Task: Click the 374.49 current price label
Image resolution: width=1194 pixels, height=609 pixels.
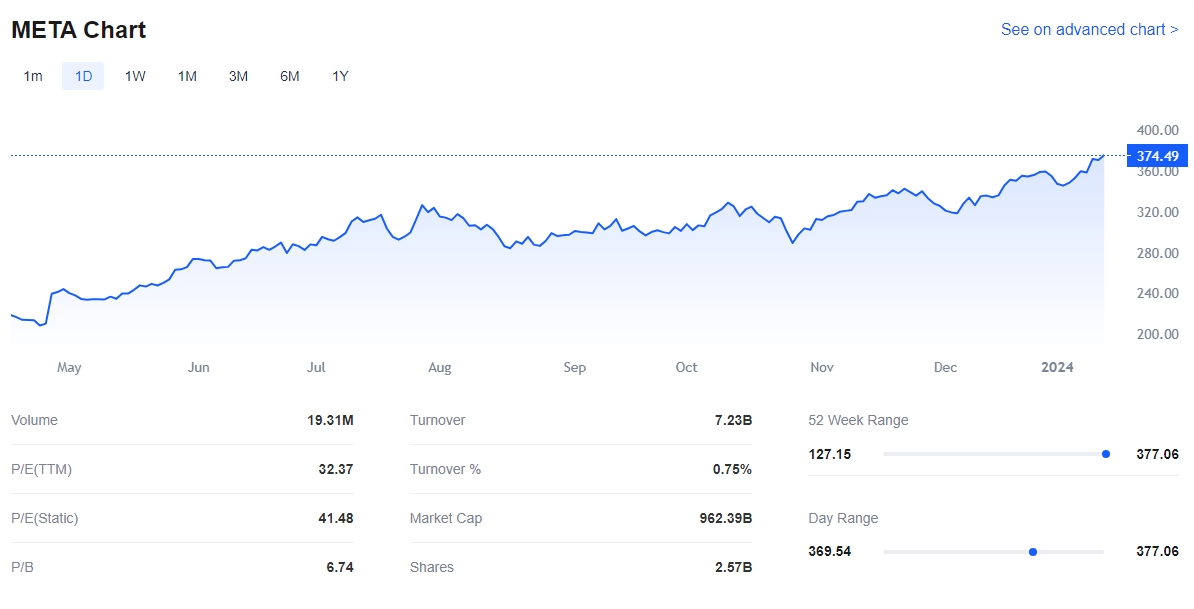Action: coord(1157,156)
